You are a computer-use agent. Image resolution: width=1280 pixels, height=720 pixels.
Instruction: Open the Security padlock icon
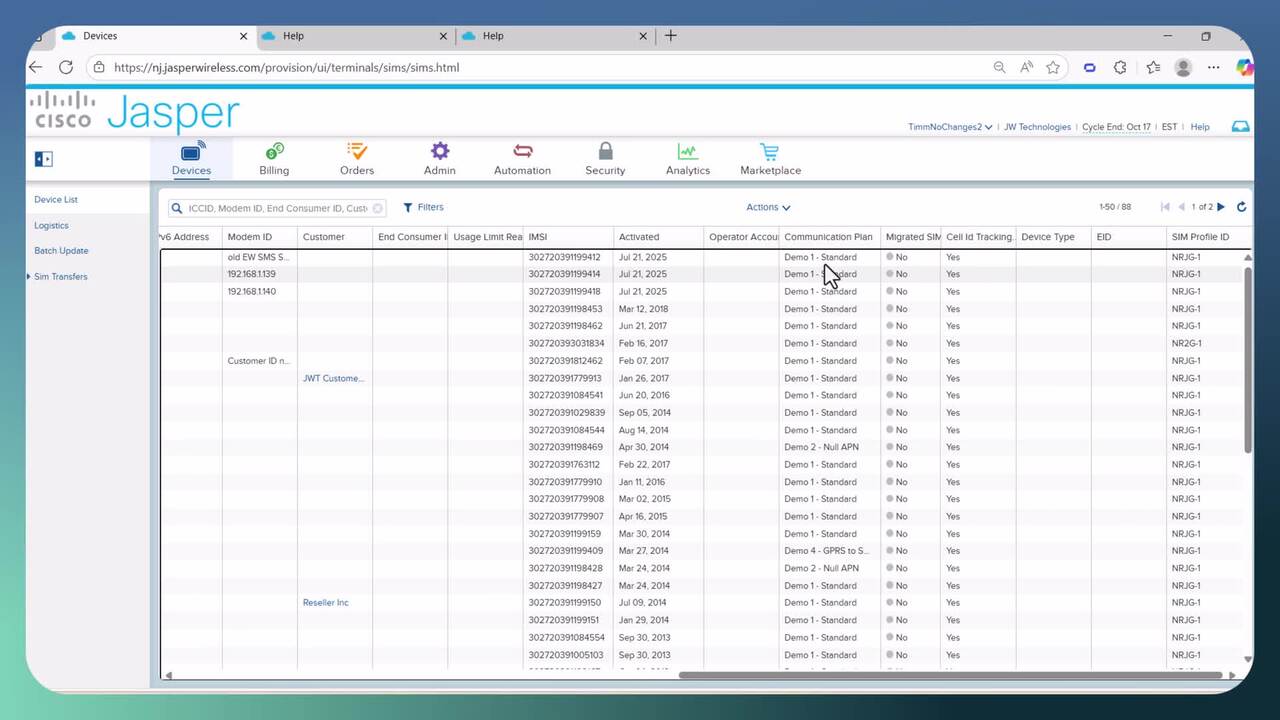click(605, 152)
